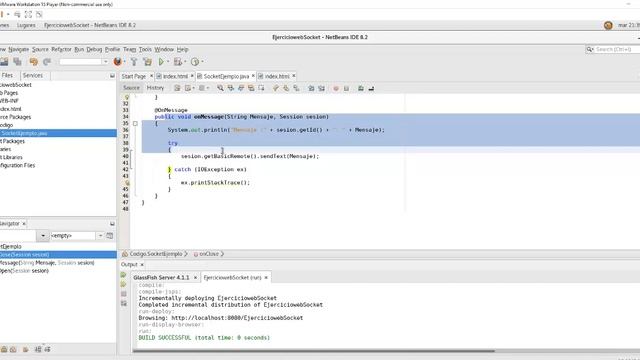Toggle Highlight Search in editor toolbar

251,88
